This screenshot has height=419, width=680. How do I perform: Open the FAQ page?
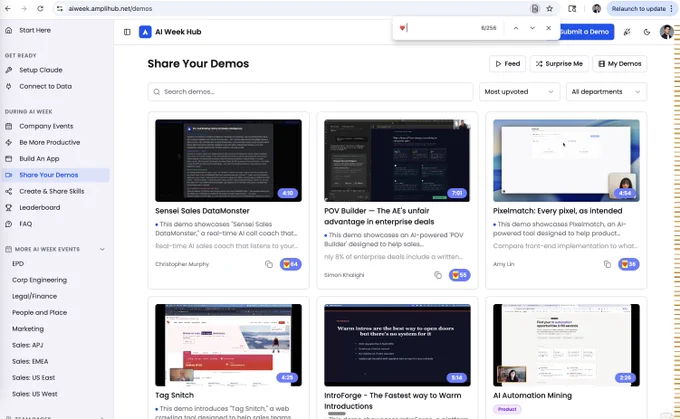(x=26, y=224)
